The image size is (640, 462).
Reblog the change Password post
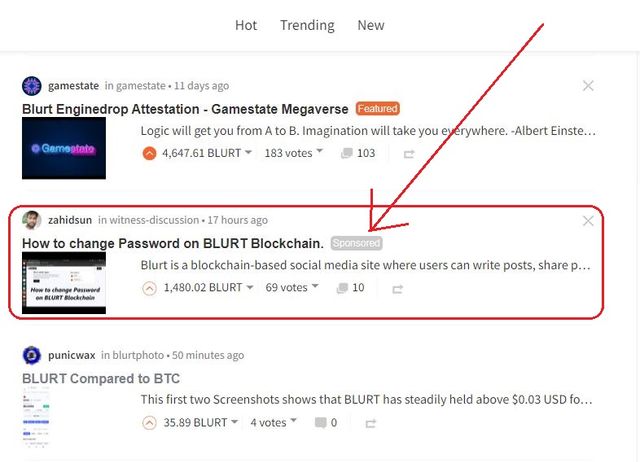(398, 289)
